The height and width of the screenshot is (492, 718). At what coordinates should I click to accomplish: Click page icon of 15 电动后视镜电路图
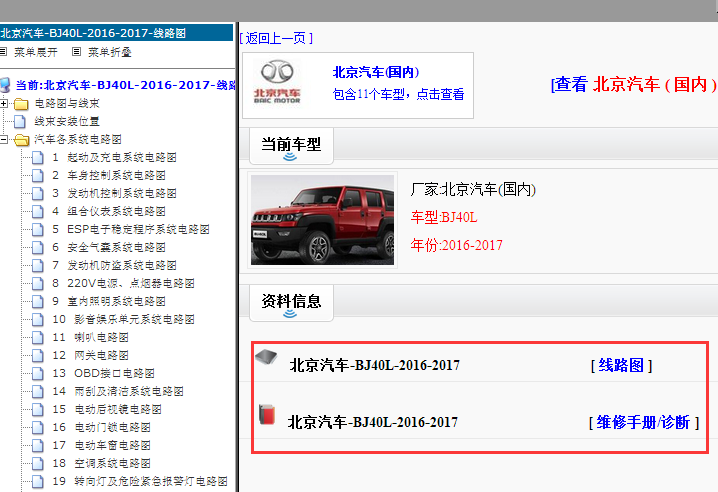(x=38, y=410)
